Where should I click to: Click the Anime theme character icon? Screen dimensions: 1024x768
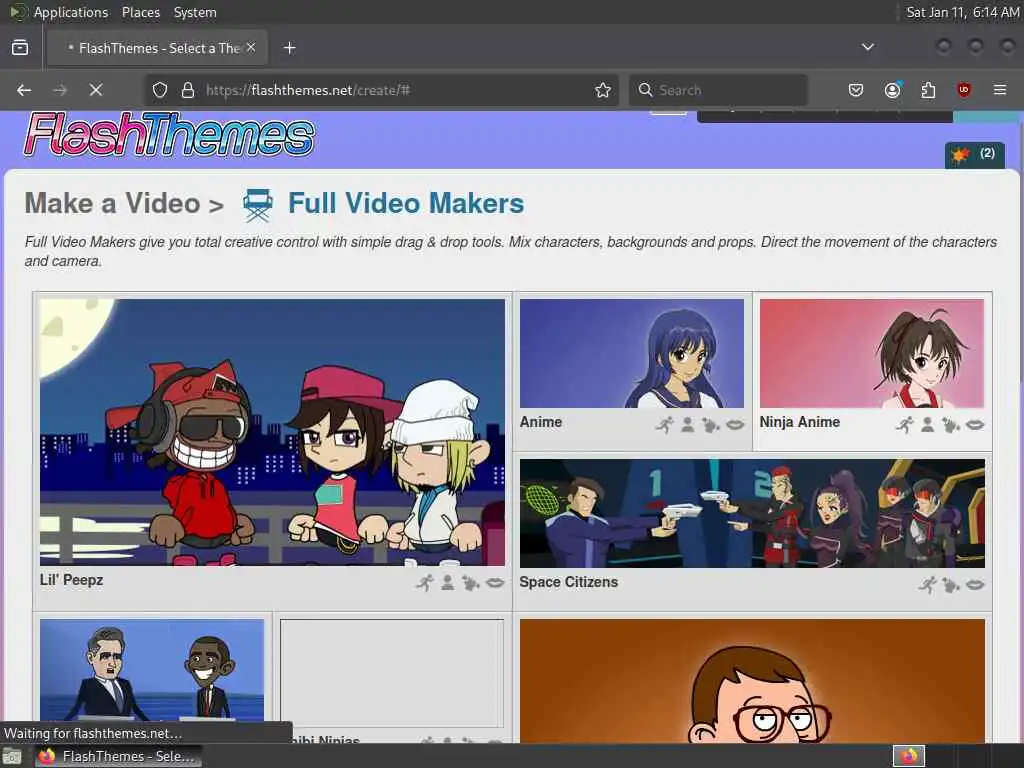(x=688, y=425)
